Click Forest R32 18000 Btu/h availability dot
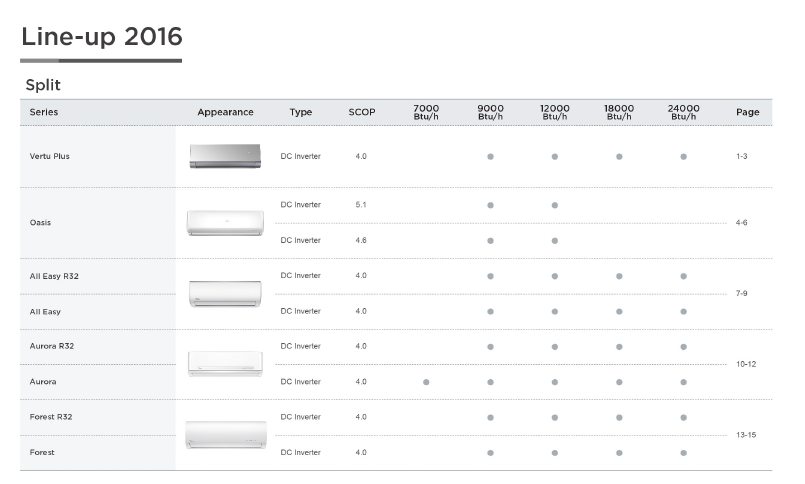 [619, 418]
